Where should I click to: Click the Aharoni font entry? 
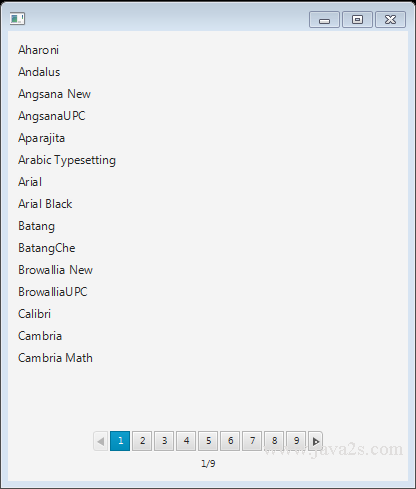(38, 50)
